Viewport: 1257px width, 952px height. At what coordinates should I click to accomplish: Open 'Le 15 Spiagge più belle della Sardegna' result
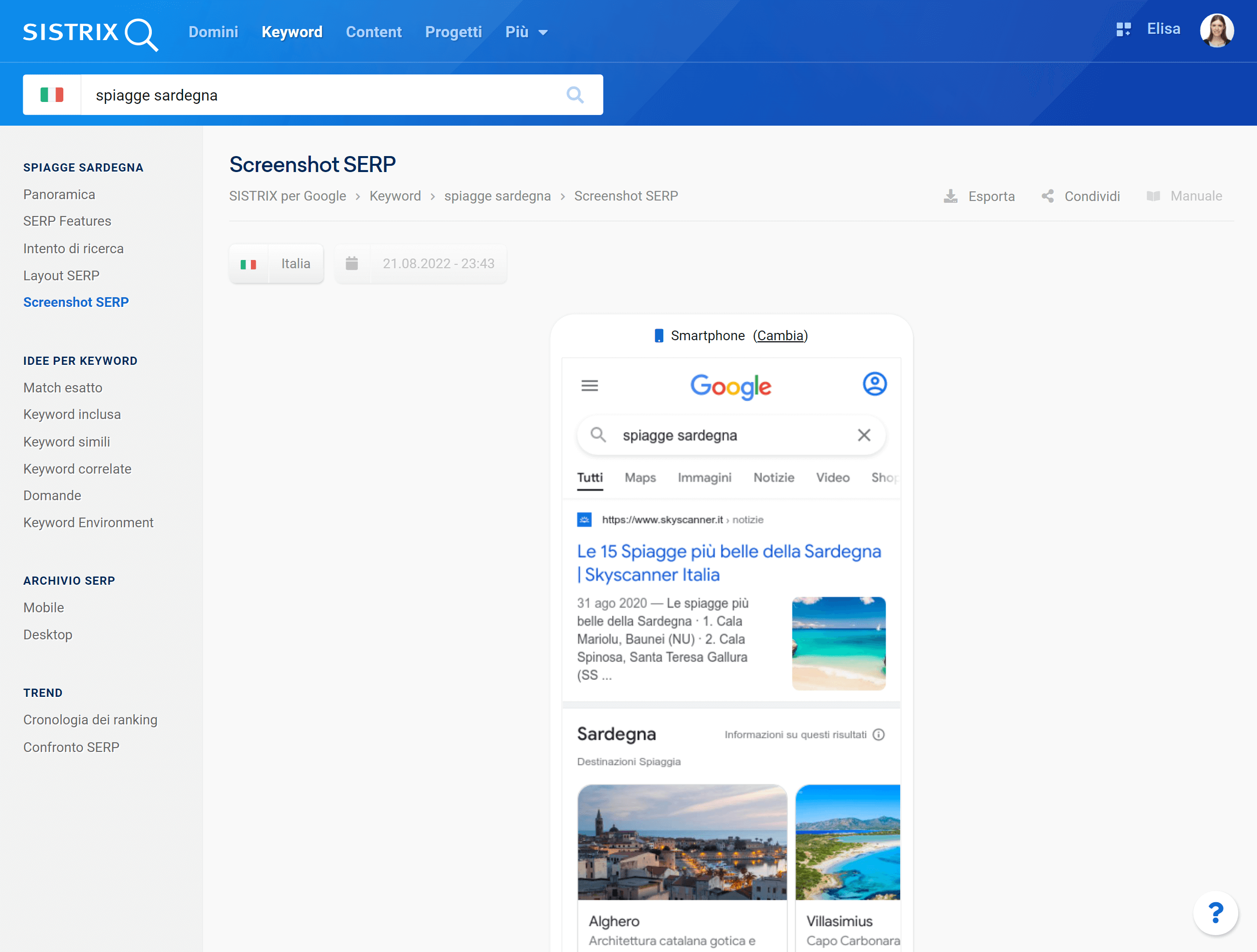[x=729, y=563]
